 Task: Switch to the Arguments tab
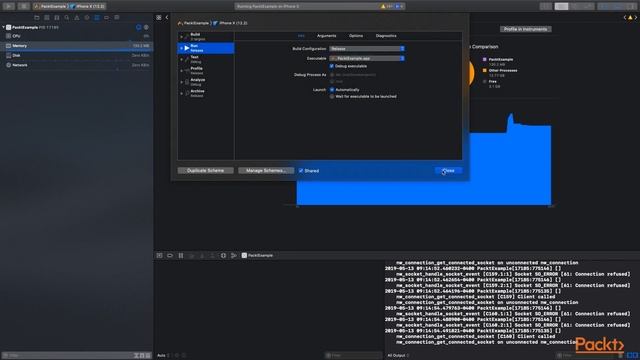tap(327, 36)
